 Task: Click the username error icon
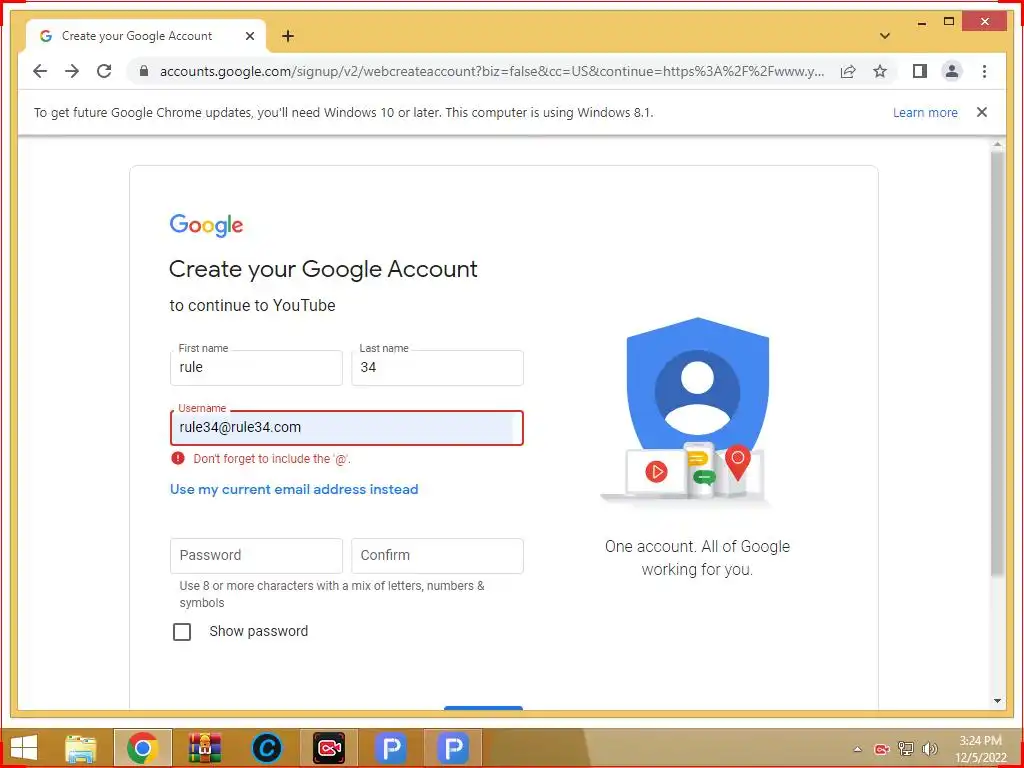(x=178, y=458)
